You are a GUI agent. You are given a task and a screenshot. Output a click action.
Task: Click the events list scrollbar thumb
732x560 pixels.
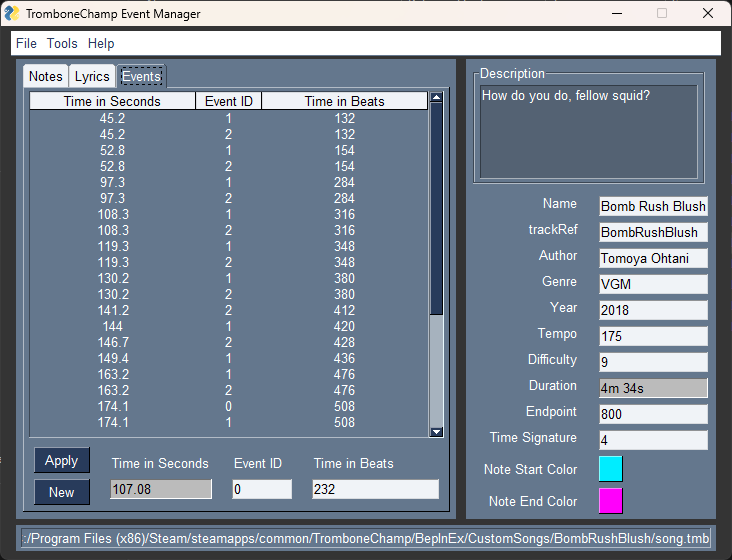[x=436, y=208]
